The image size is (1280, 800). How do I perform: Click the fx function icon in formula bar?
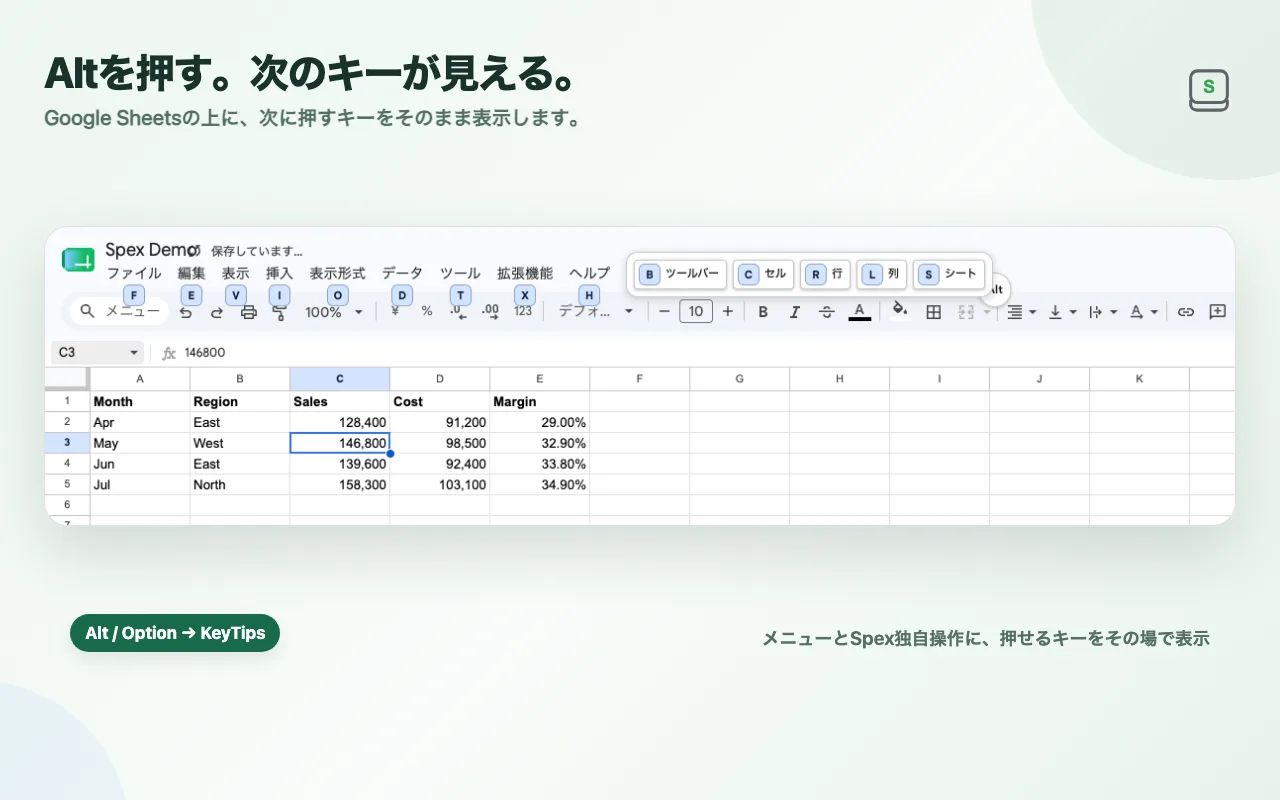169,353
